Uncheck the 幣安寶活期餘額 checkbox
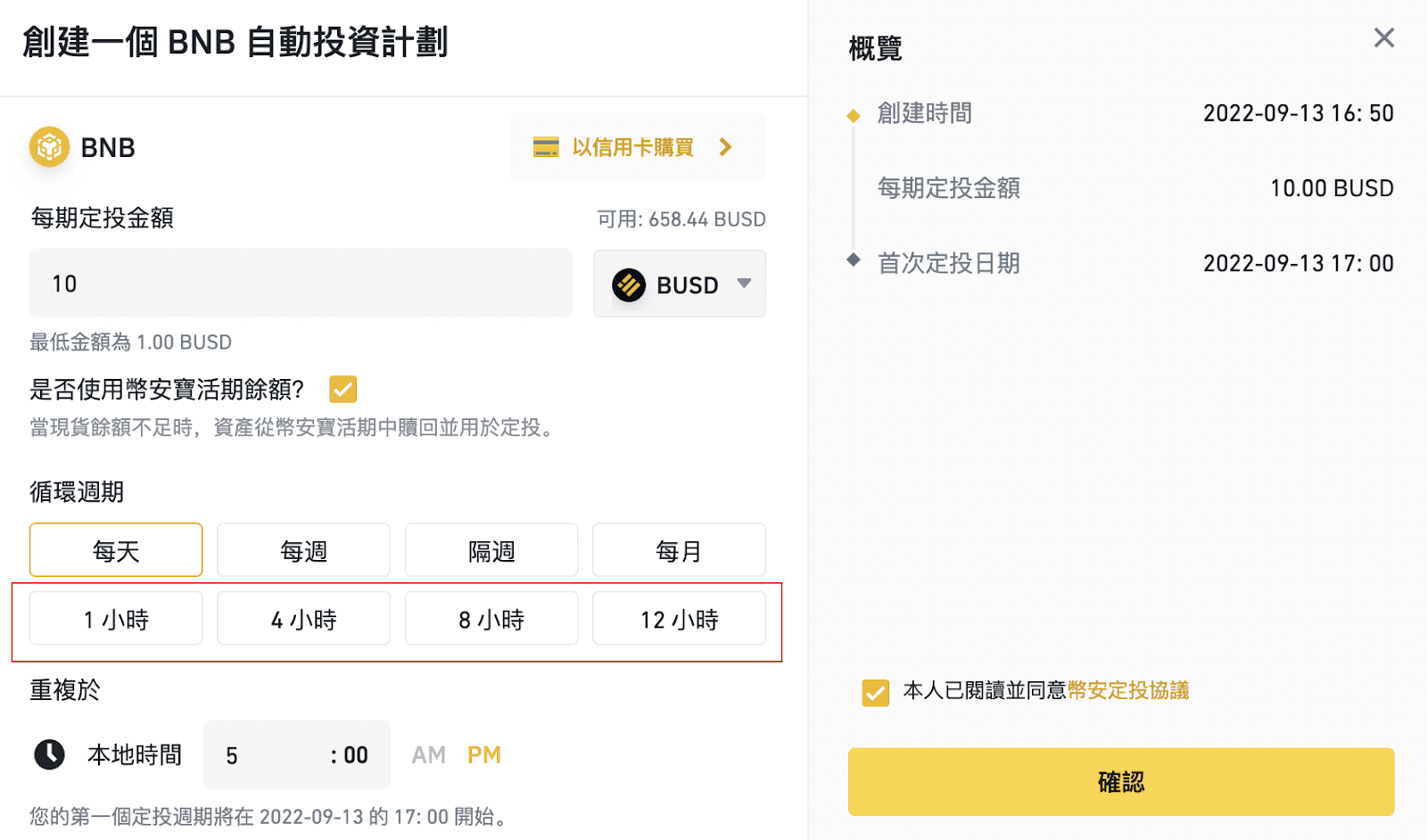 click(343, 389)
